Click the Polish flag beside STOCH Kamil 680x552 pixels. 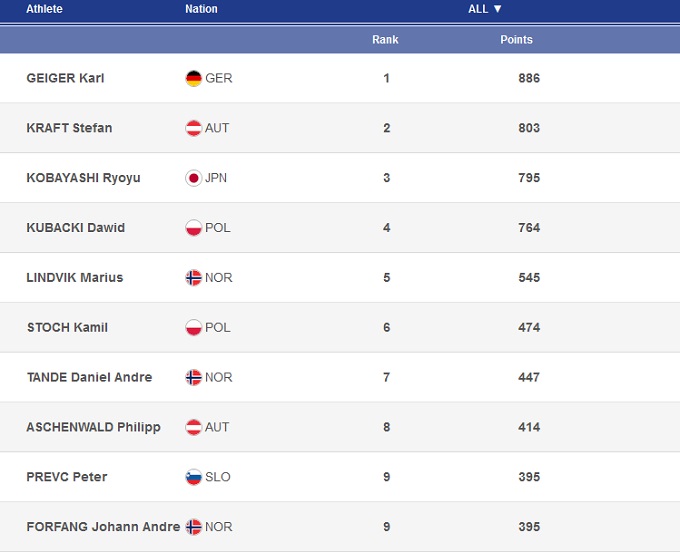pyautogui.click(x=194, y=328)
